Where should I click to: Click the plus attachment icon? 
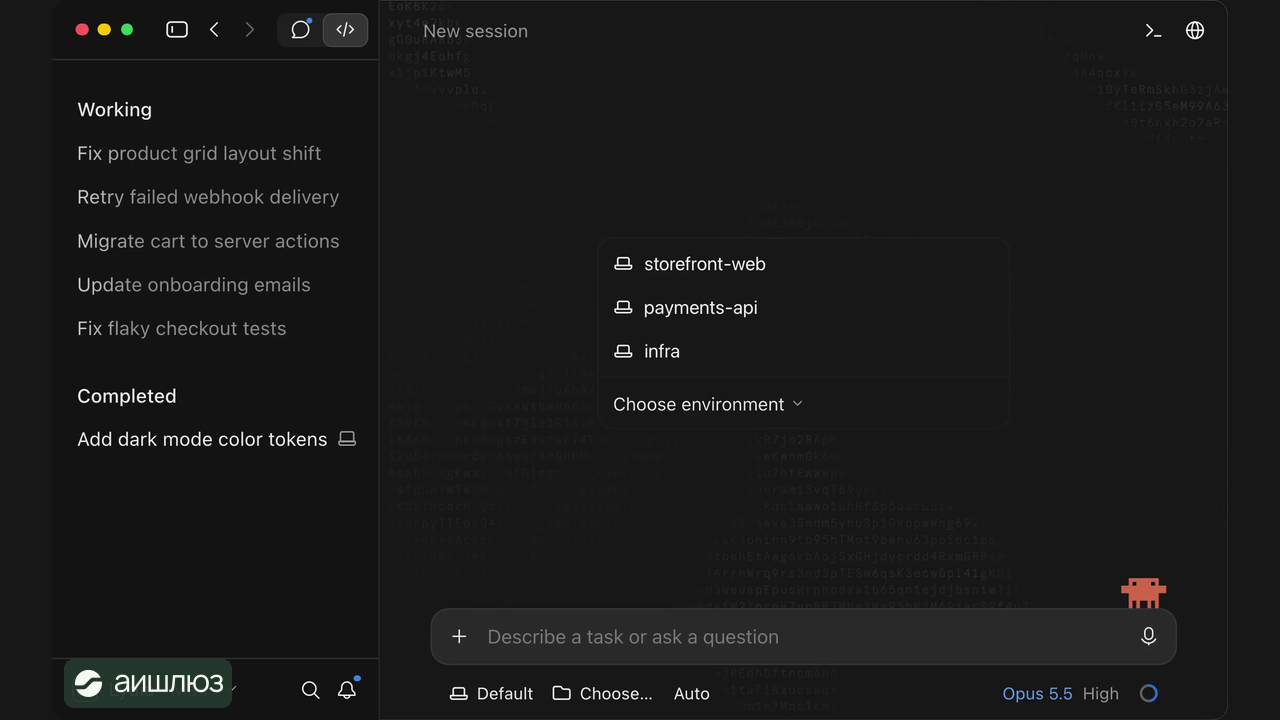tap(459, 637)
